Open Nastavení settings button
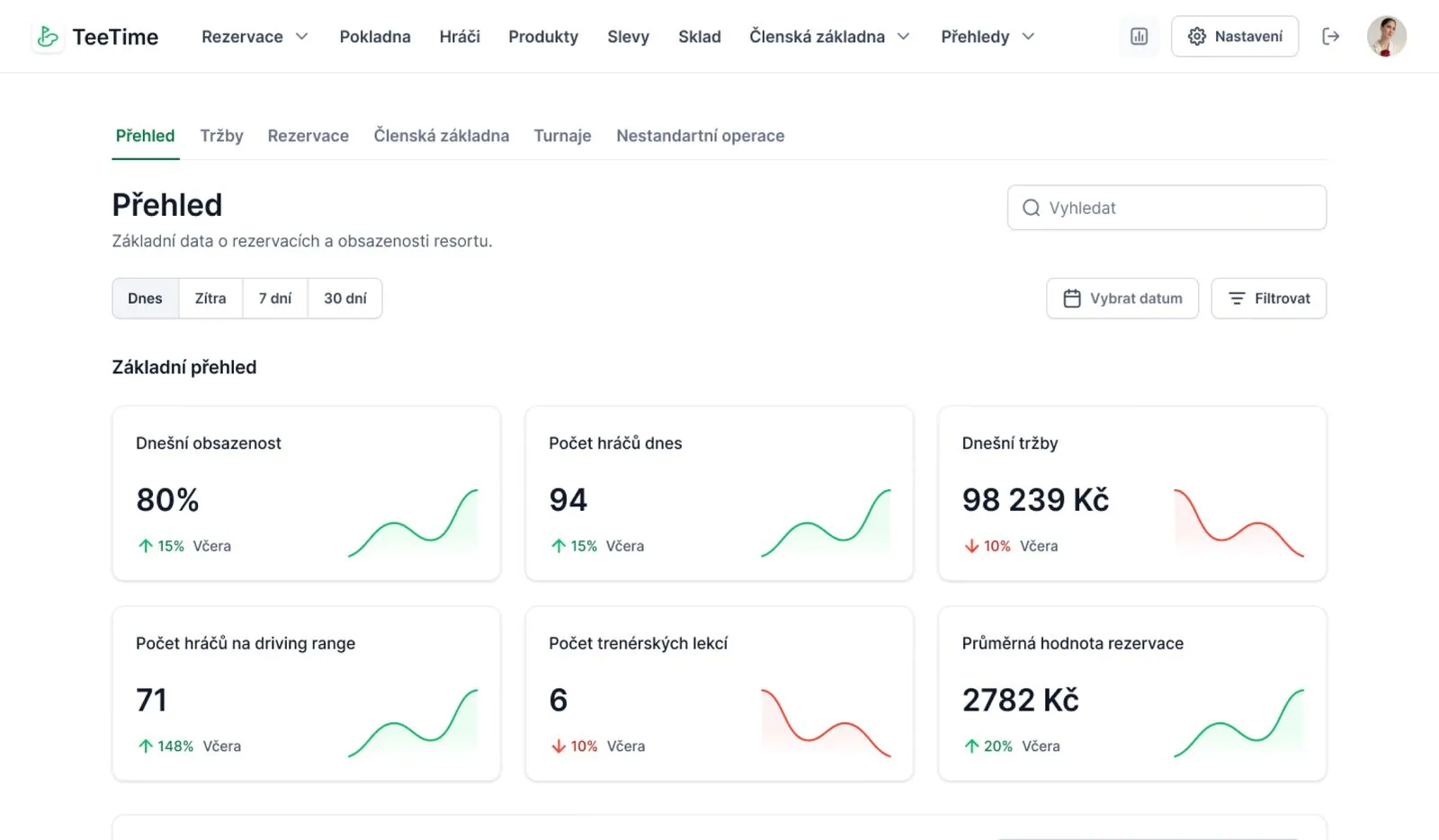This screenshot has height=840, width=1439. click(x=1235, y=37)
